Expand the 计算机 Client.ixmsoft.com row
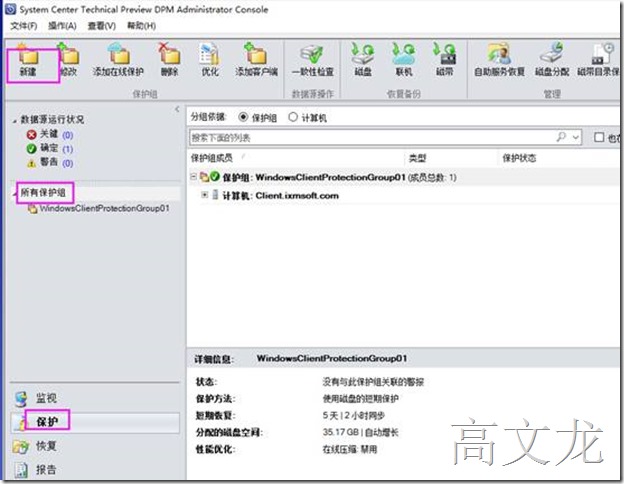The image size is (624, 484). [205, 195]
